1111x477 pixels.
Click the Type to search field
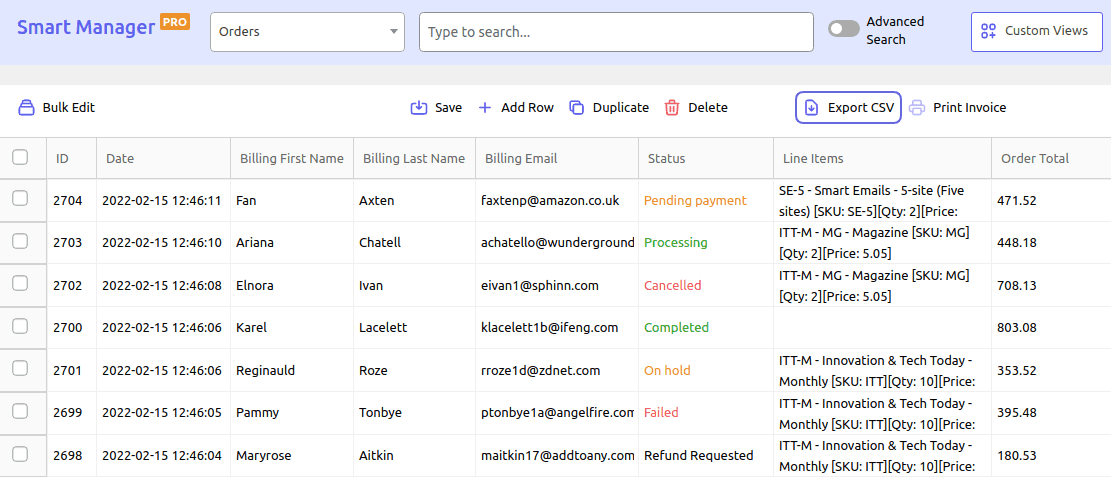pos(615,32)
